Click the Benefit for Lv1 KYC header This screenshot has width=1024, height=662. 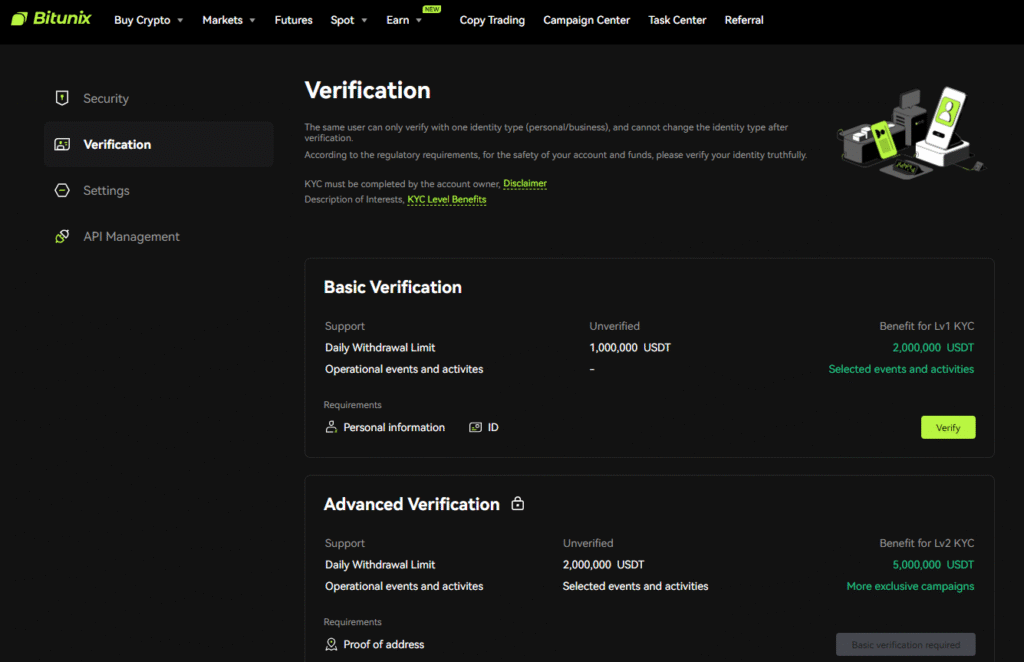pos(926,326)
